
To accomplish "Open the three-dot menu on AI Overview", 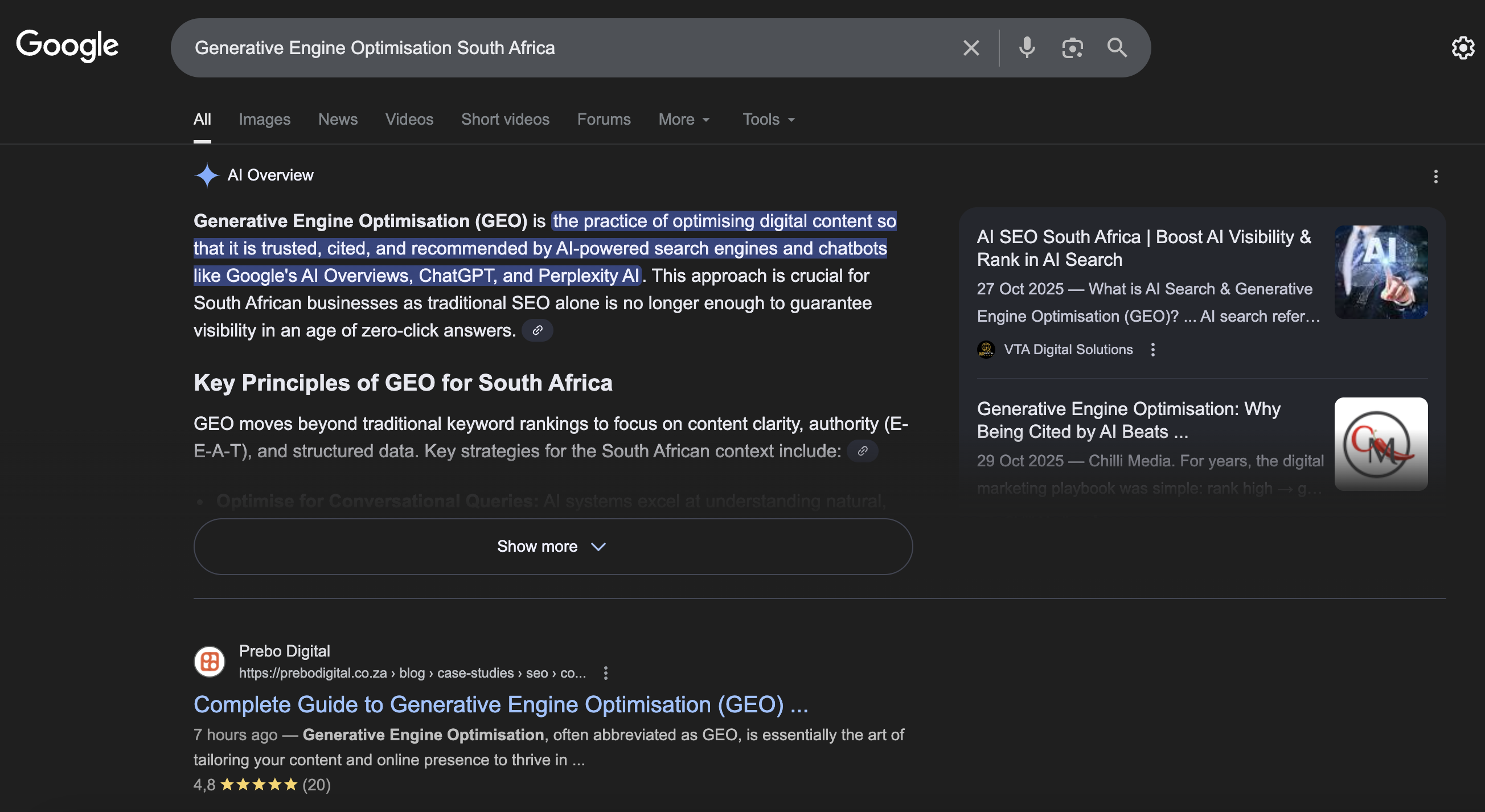I will [x=1435, y=177].
